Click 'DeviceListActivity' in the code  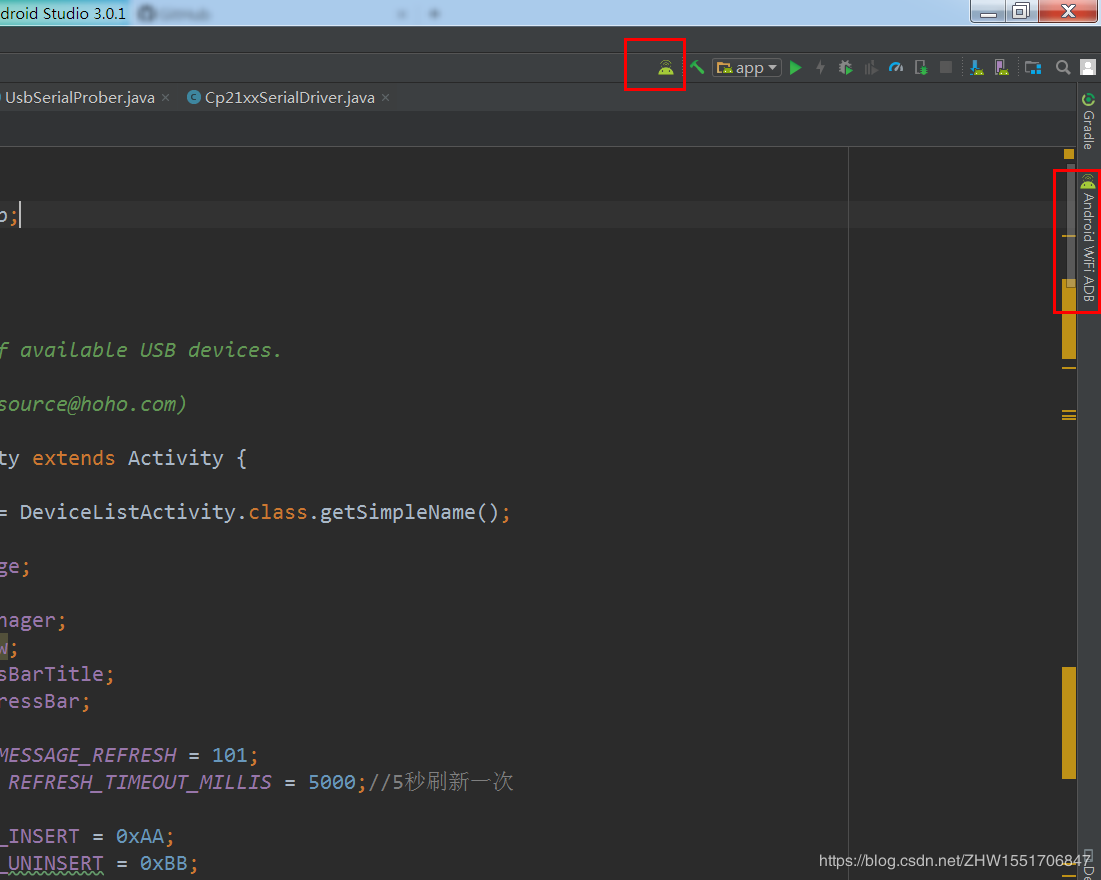128,512
